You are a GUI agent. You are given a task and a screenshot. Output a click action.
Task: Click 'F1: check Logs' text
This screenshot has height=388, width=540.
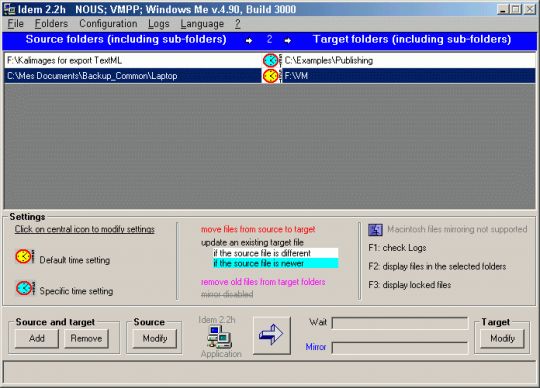click(397, 248)
